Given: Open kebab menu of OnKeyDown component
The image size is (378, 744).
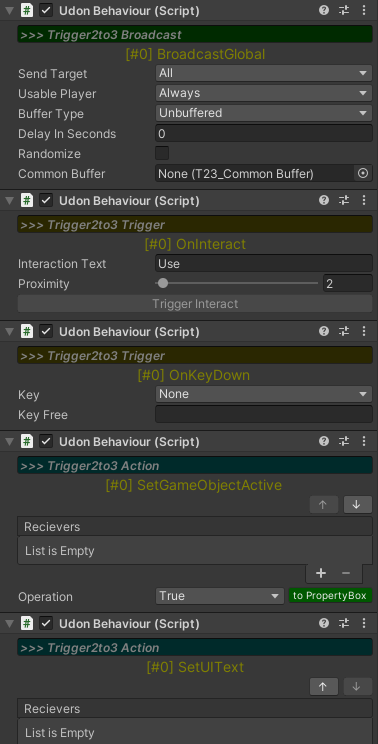Looking at the screenshot, I should [364, 332].
